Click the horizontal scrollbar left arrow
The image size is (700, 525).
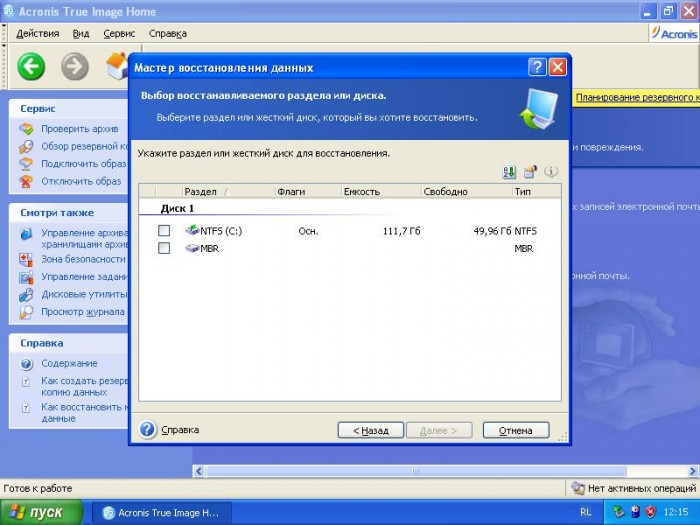click(199, 471)
